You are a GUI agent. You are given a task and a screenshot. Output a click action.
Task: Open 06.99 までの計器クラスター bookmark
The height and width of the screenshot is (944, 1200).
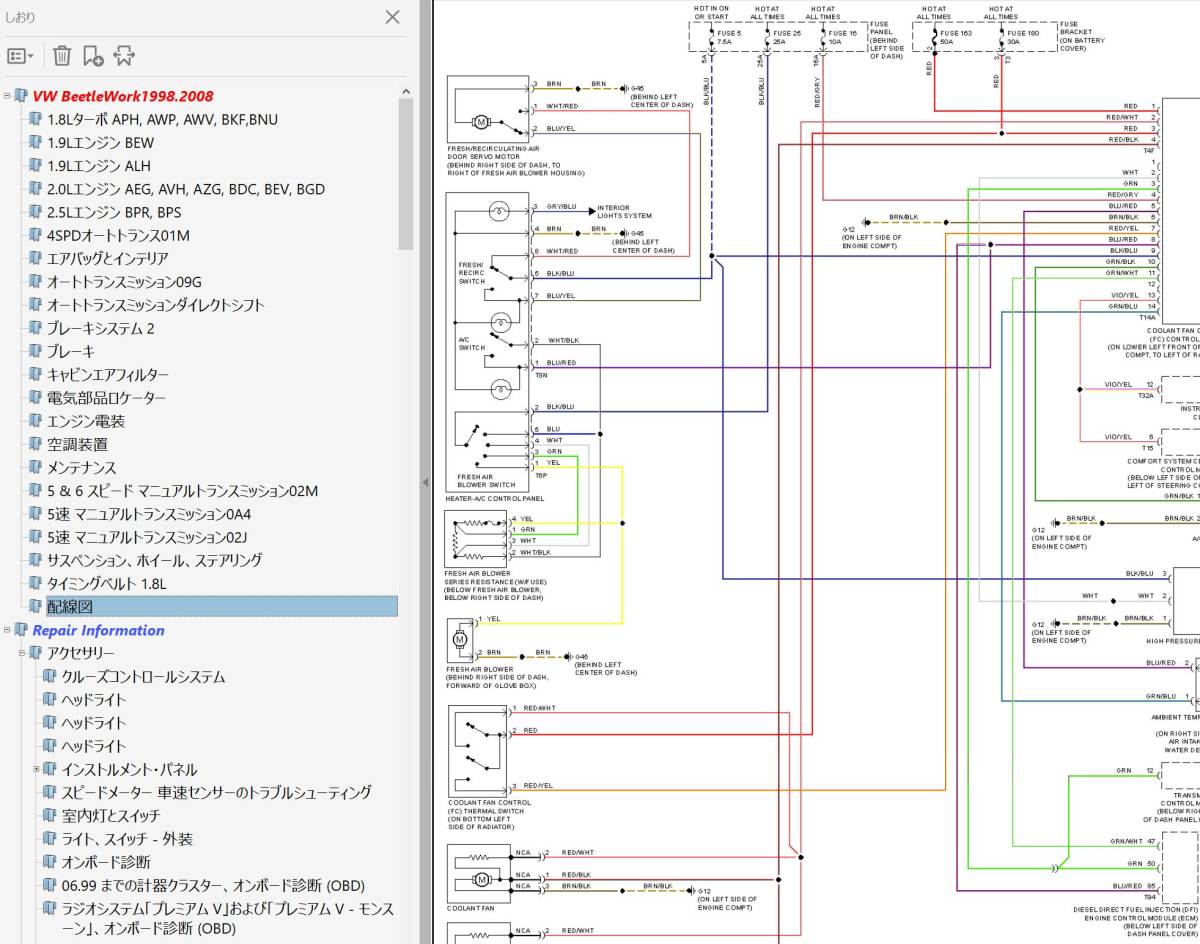coord(212,885)
